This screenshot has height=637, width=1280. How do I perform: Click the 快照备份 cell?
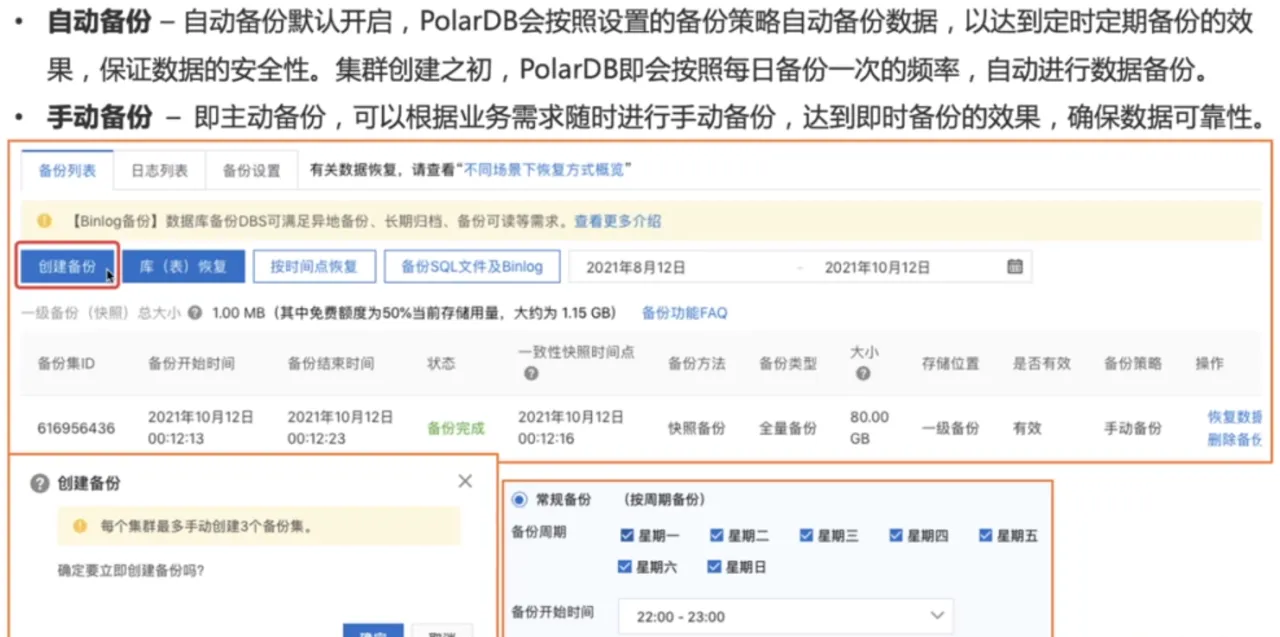(x=697, y=428)
